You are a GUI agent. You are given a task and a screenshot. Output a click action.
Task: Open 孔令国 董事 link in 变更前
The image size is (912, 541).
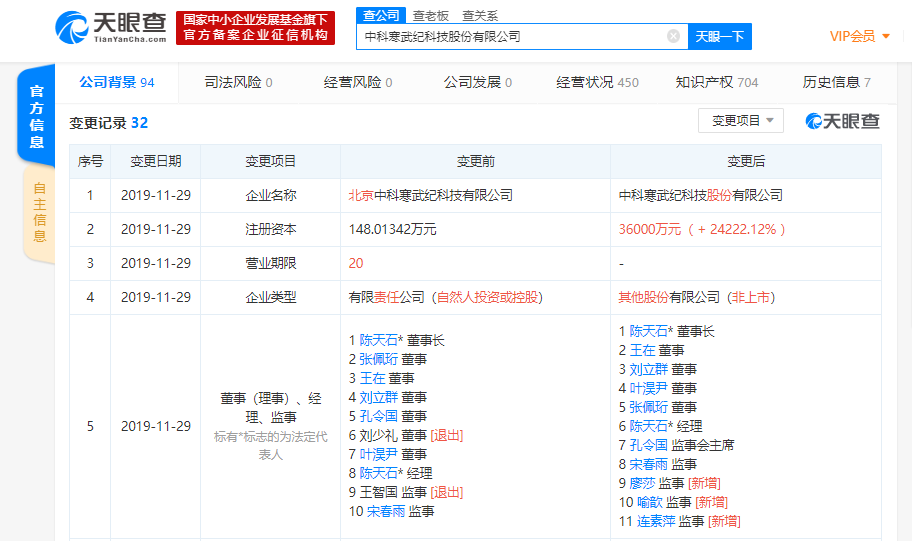(379, 417)
